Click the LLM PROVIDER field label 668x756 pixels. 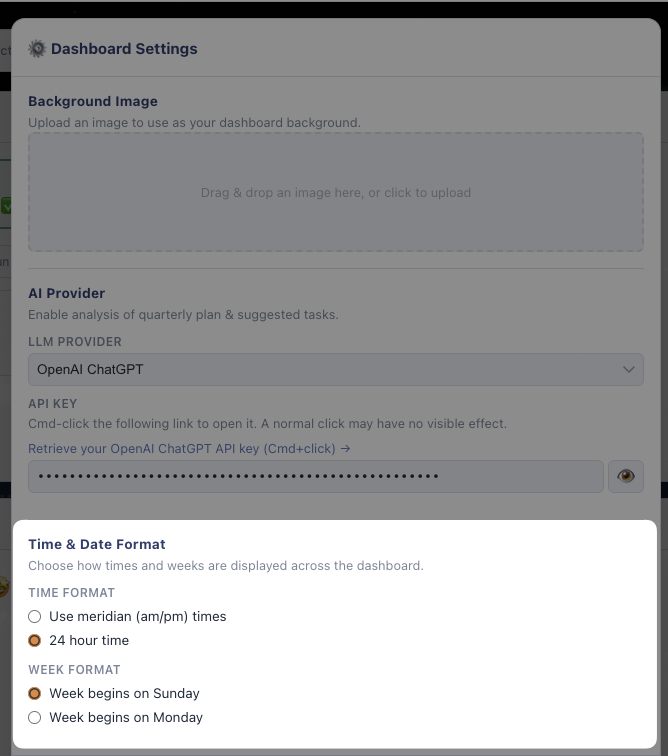click(75, 342)
